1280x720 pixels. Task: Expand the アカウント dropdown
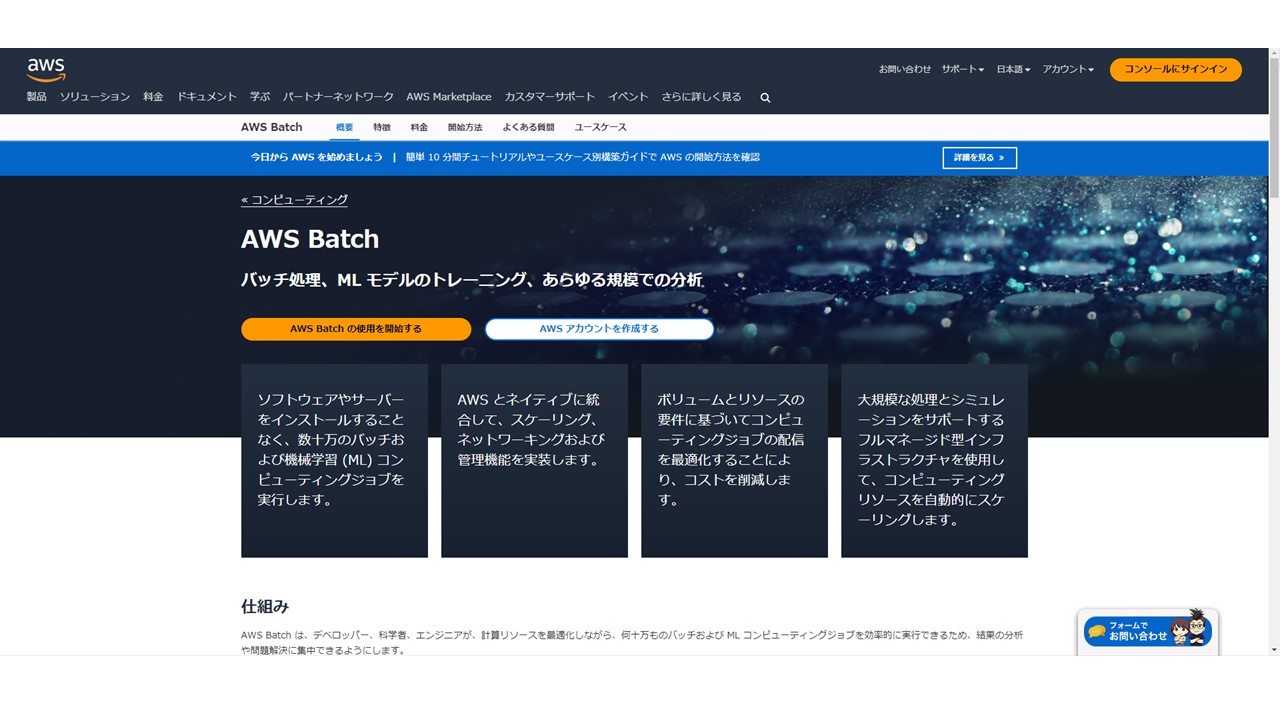click(1068, 69)
